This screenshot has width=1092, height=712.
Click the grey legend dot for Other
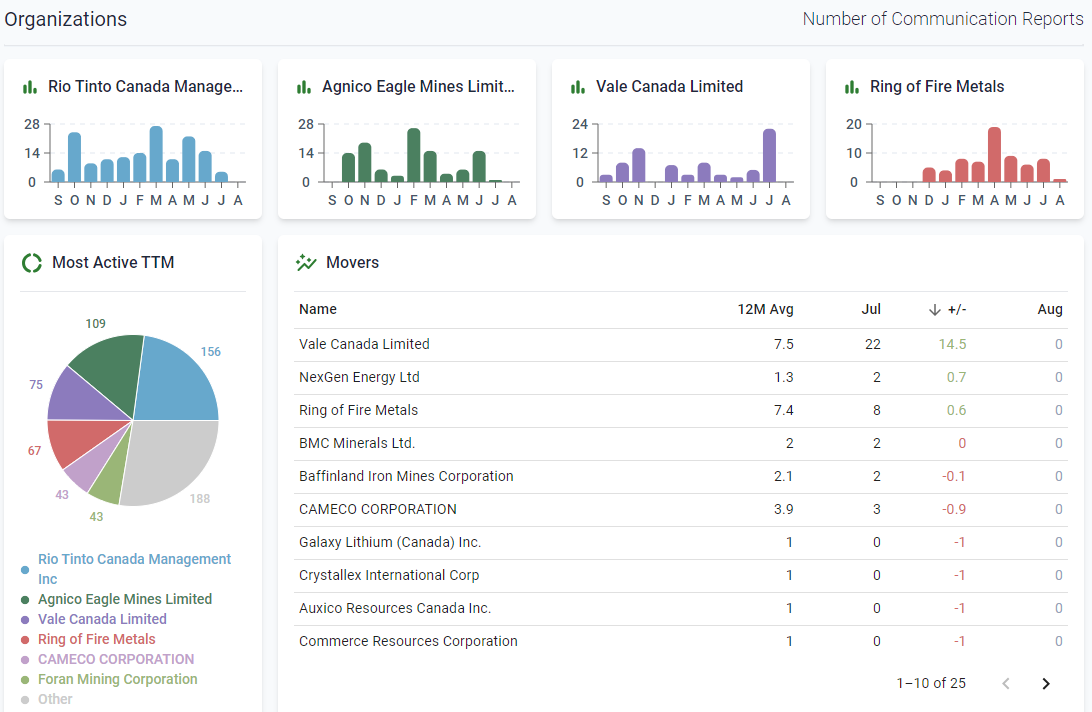pos(25,700)
